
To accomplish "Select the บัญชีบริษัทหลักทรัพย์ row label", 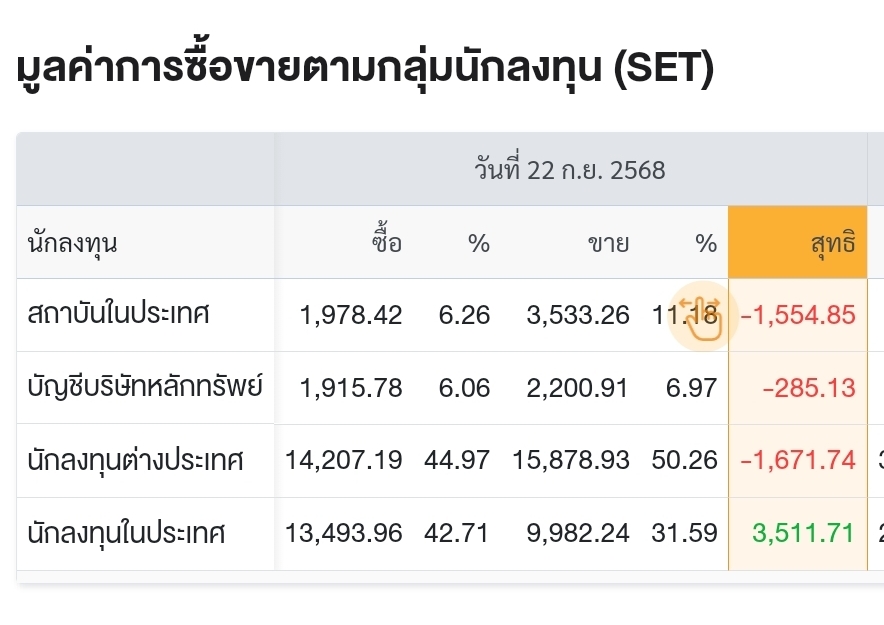I will tap(145, 386).
